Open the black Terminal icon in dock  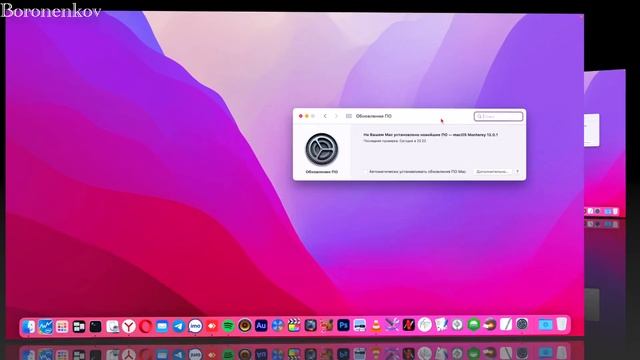96,326
